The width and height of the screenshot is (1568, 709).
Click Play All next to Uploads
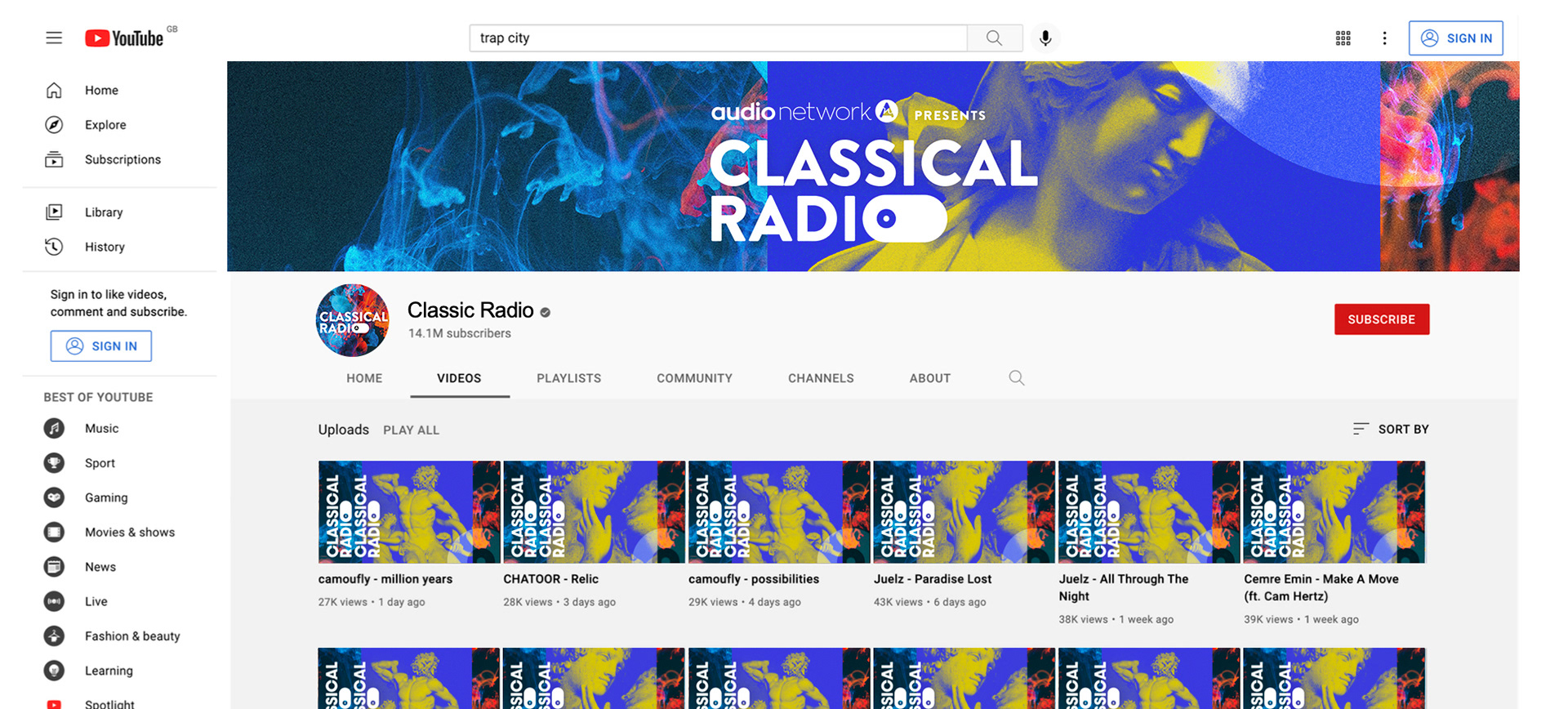411,430
